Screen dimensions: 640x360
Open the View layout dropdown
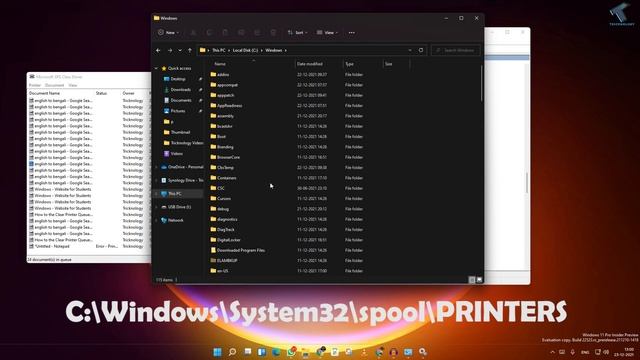click(x=327, y=32)
